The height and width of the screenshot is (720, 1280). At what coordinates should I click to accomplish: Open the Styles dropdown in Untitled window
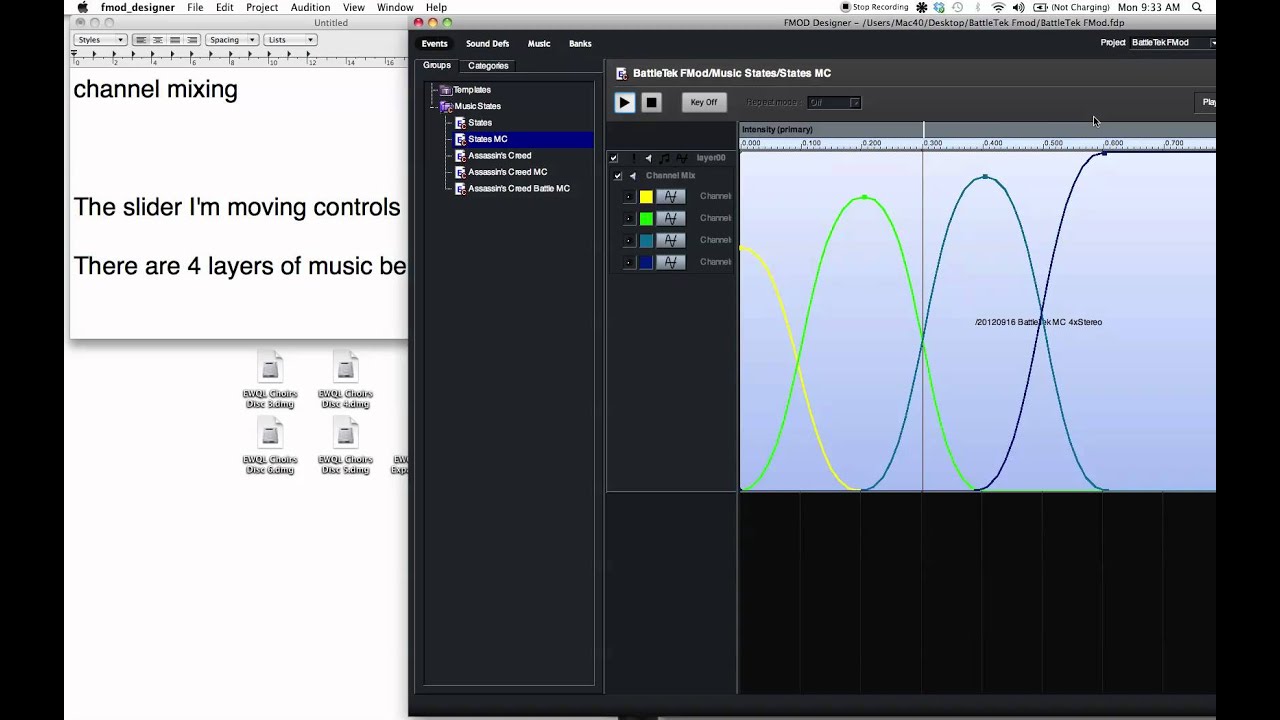100,40
